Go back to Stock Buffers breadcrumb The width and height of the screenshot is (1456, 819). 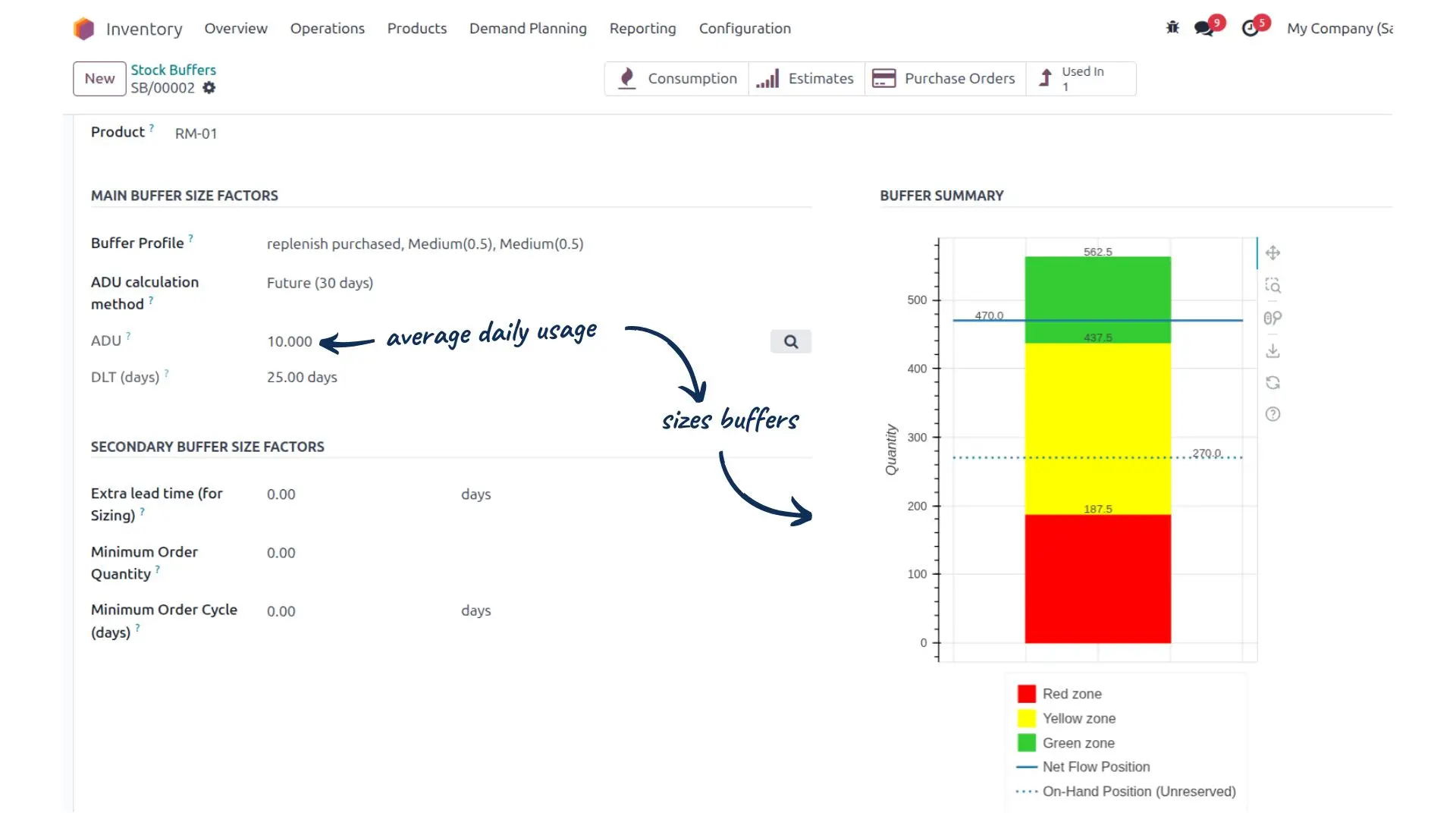tap(173, 70)
